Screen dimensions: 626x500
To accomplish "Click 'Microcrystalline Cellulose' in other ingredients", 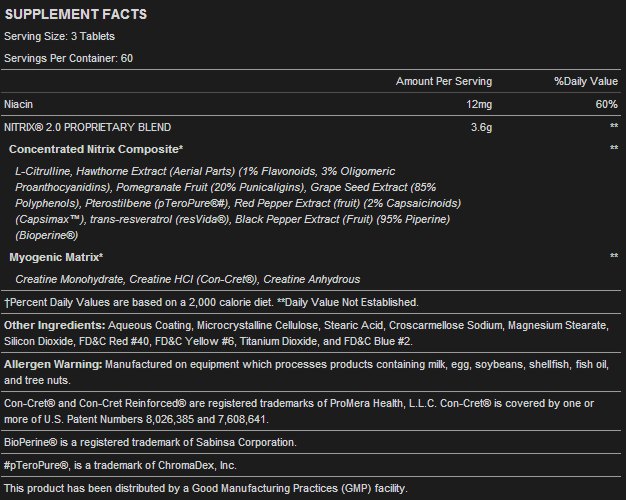I will pyautogui.click(x=258, y=325).
